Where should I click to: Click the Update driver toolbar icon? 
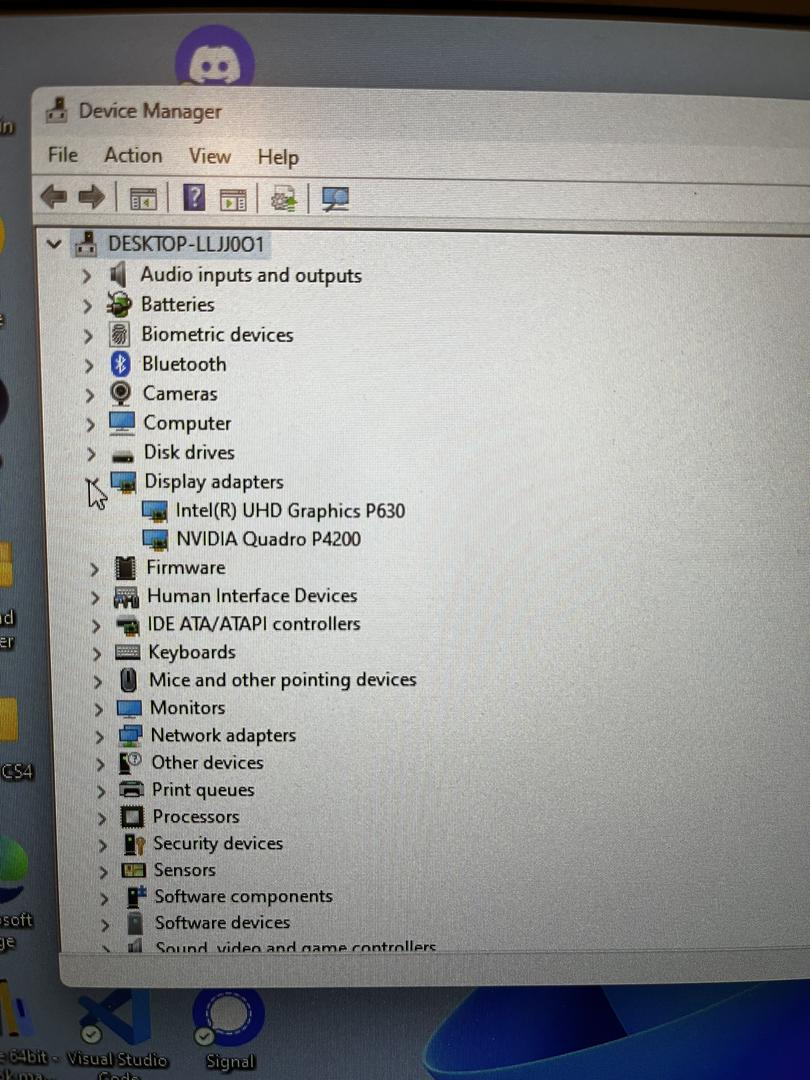click(x=284, y=200)
